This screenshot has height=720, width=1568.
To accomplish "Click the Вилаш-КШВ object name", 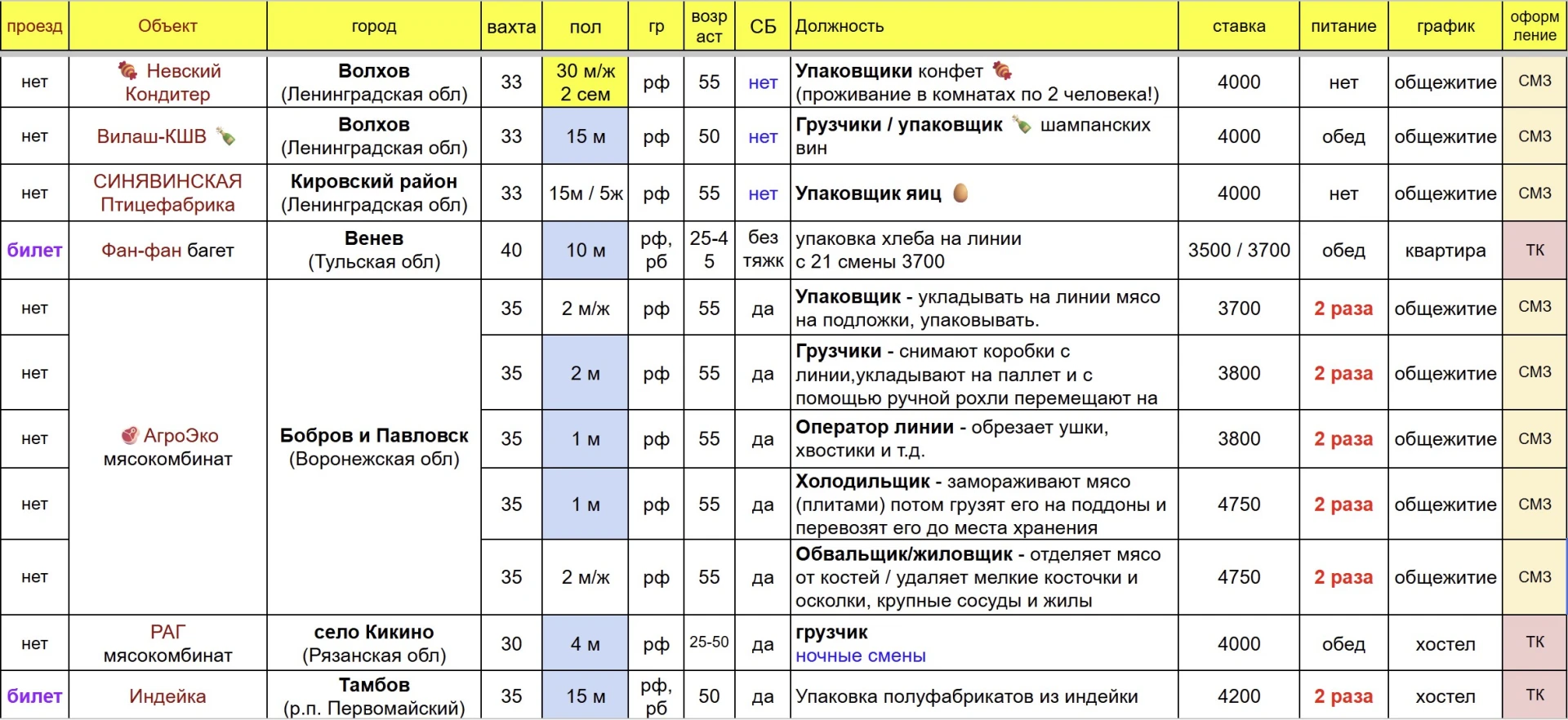I will (x=152, y=136).
